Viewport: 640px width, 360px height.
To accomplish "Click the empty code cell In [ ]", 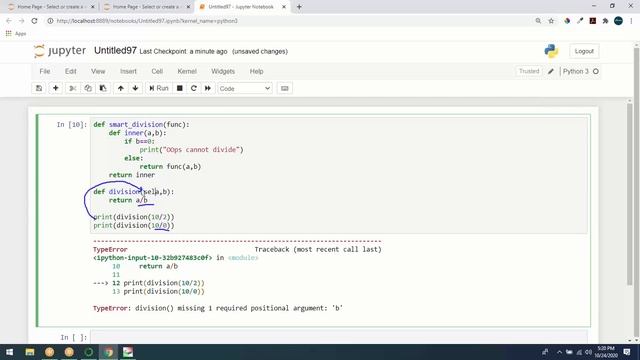I will (339, 337).
